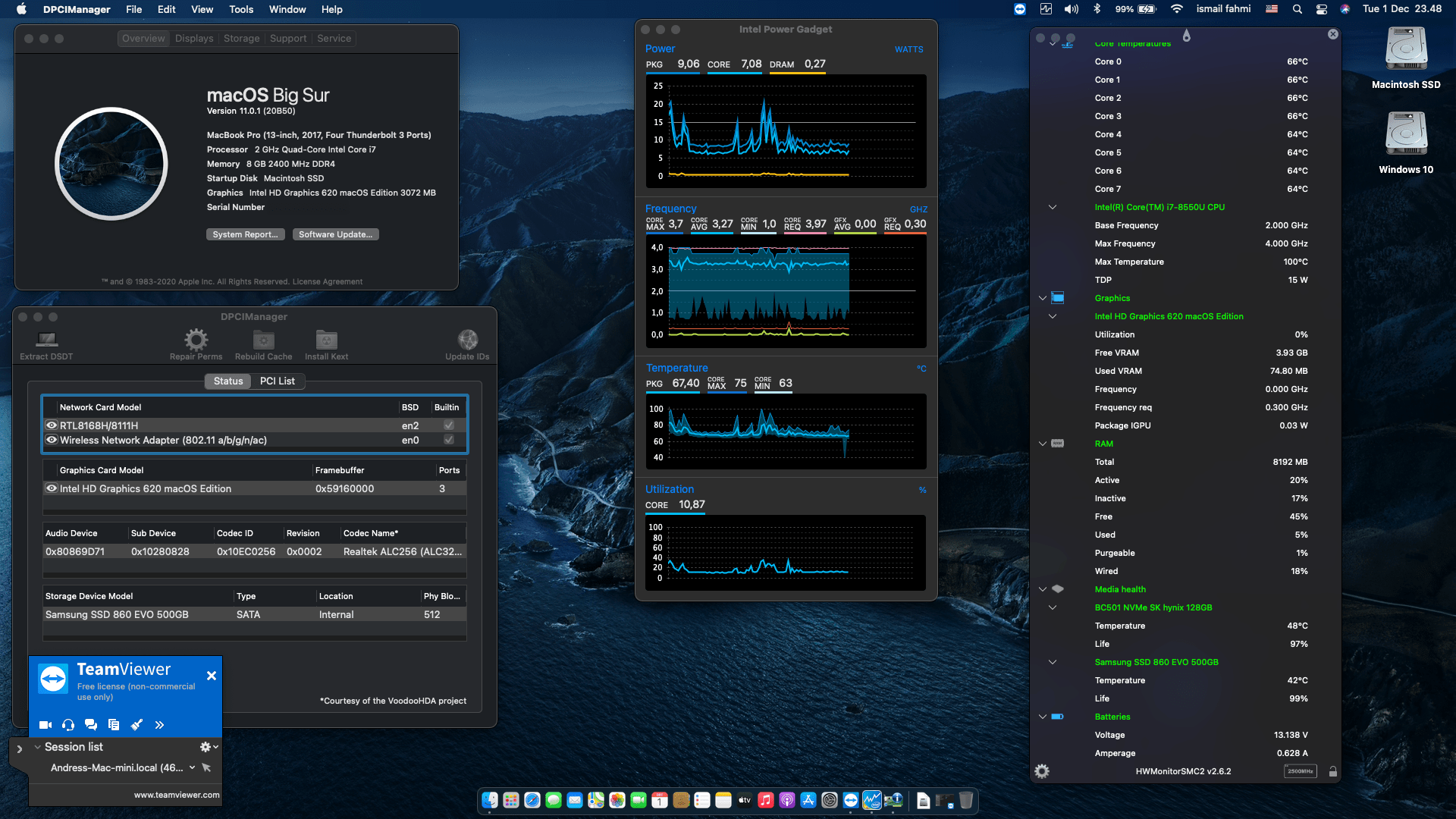This screenshot has height=819, width=1456.
Task: Click the System Report button
Action: 245,234
